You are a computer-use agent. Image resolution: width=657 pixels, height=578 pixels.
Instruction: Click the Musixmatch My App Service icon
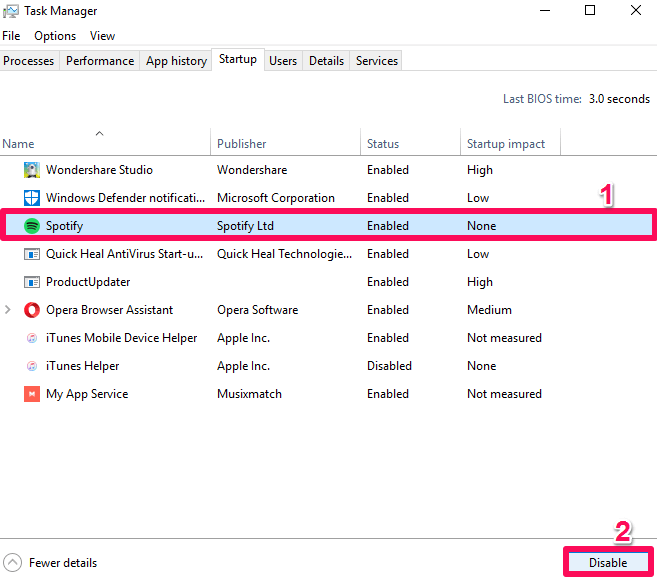coord(32,394)
